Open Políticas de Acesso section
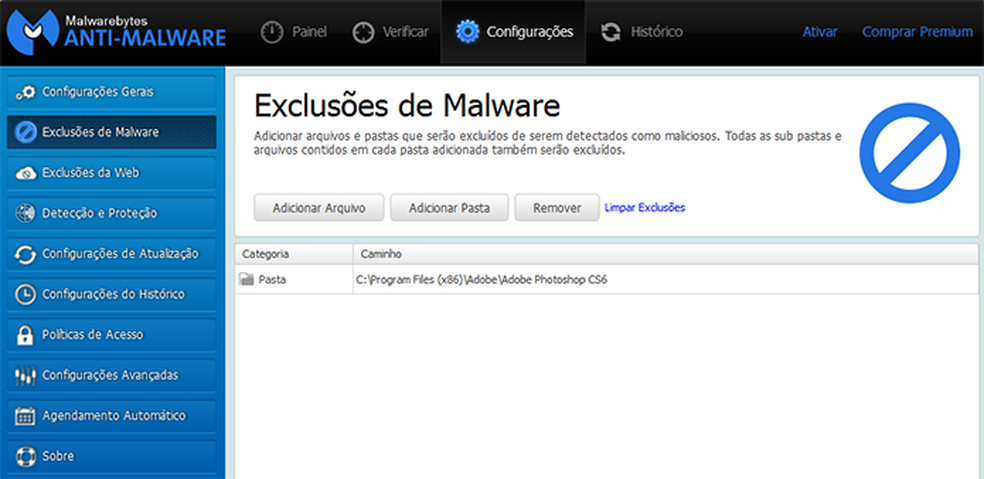Viewport: 984px width, 479px height. (112, 335)
